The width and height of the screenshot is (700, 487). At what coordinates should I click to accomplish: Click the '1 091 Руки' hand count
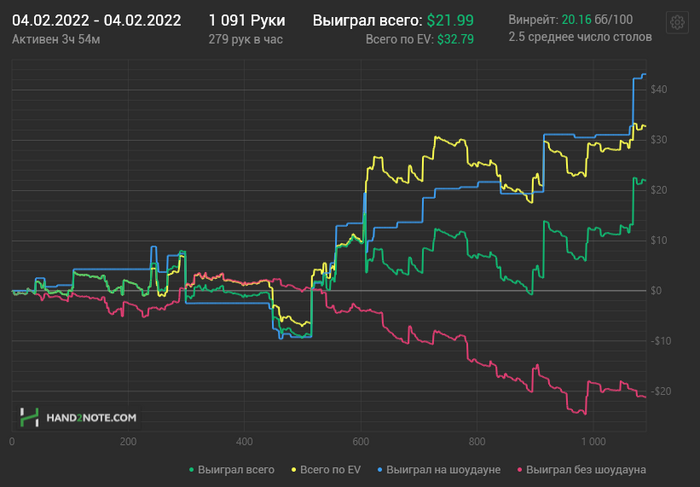(x=247, y=21)
